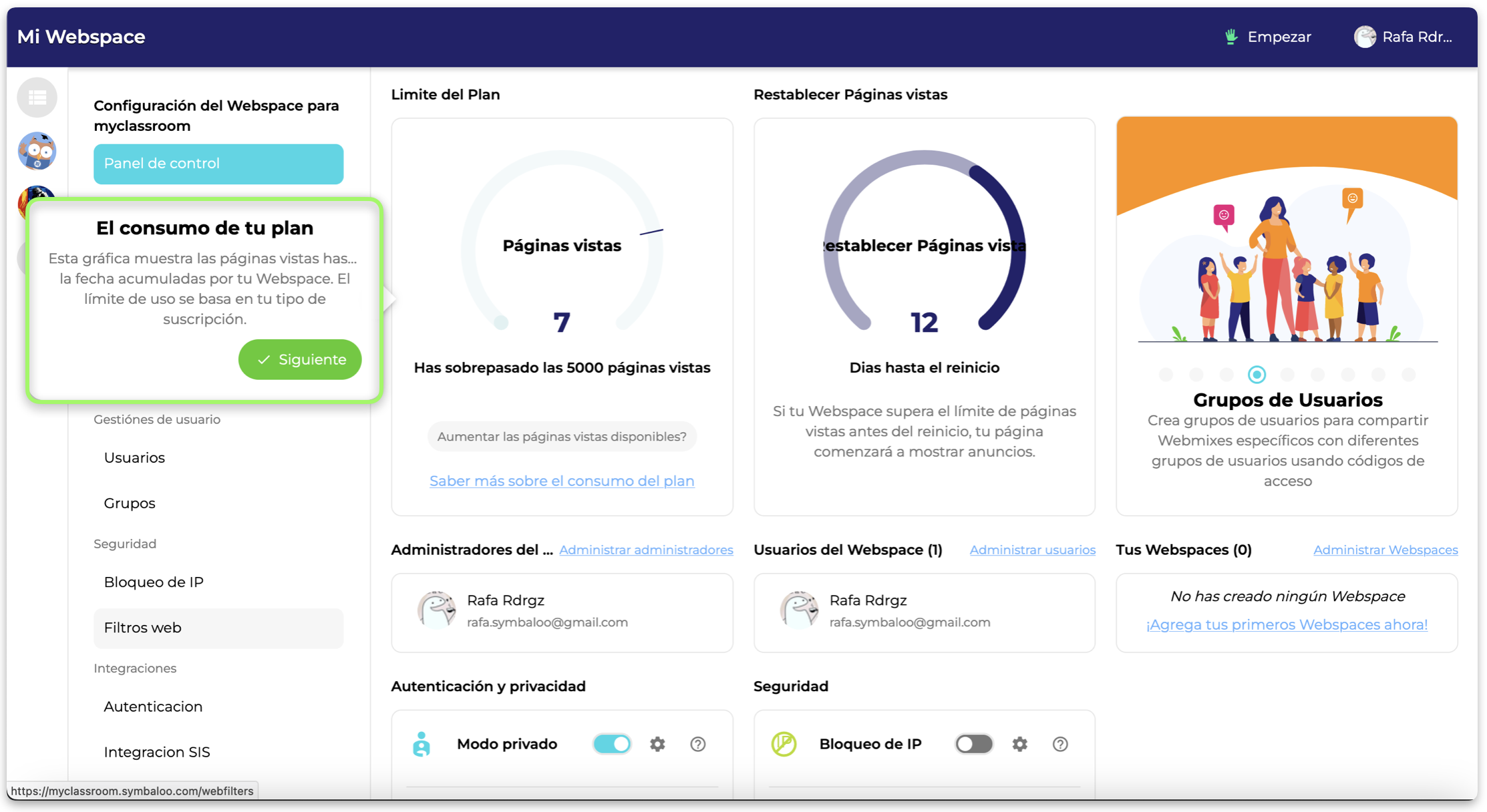
Task: Select the sixth carousel dot
Action: [1317, 375]
